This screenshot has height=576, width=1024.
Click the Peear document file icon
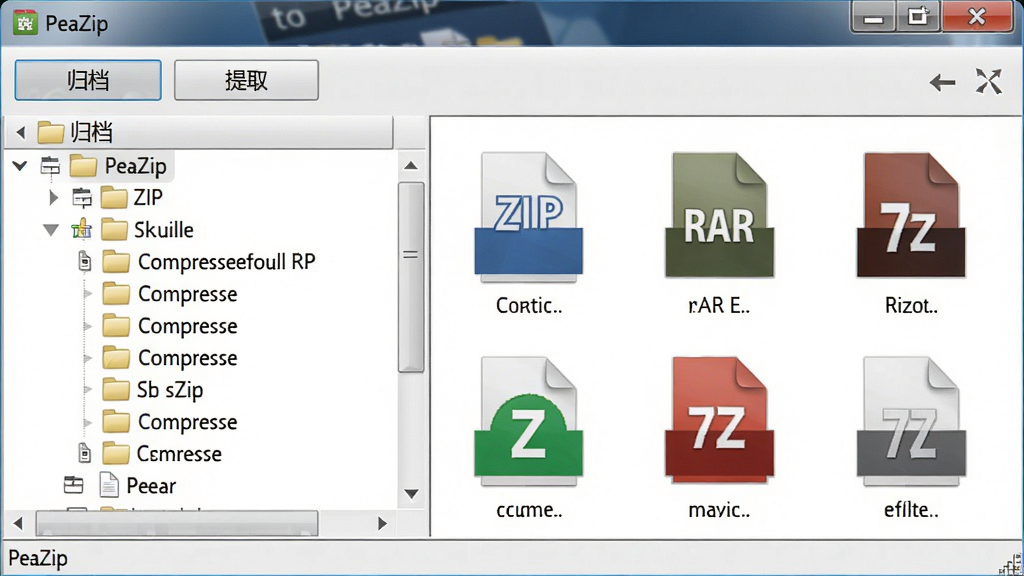pos(108,485)
